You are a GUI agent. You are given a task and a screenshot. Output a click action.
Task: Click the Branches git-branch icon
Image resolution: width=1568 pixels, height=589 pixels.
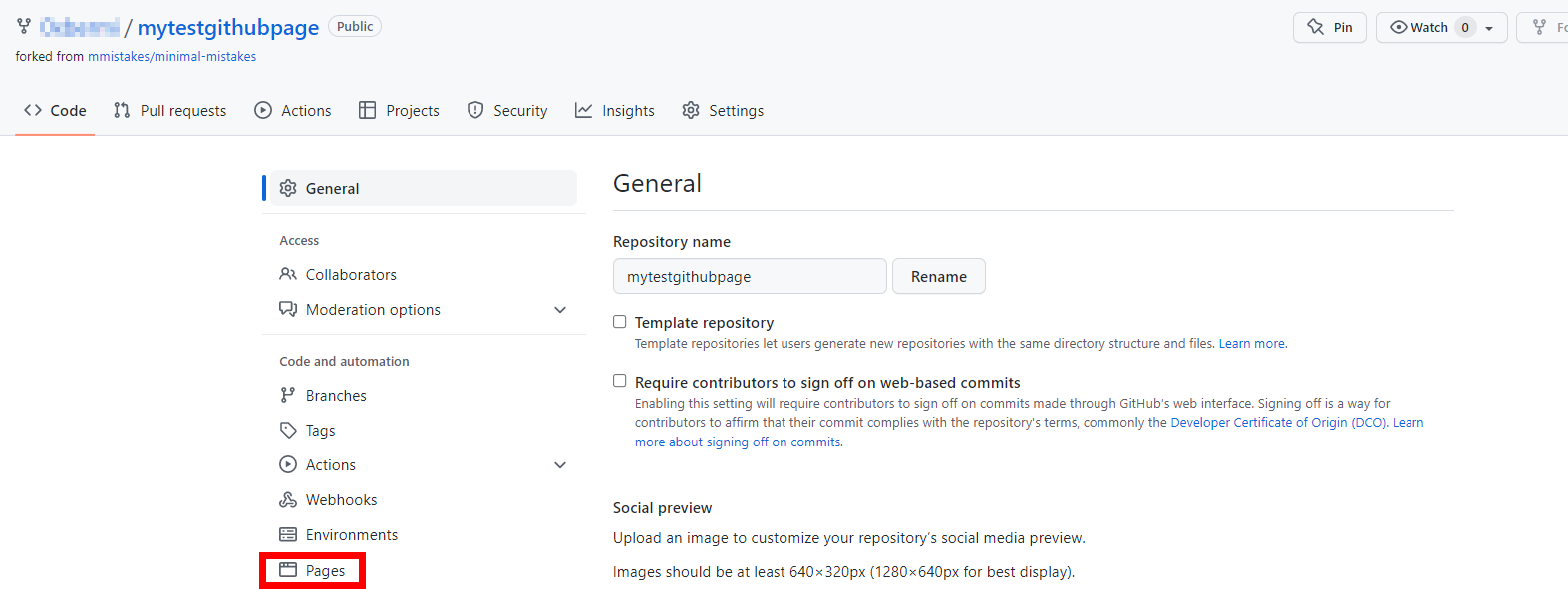click(x=288, y=395)
